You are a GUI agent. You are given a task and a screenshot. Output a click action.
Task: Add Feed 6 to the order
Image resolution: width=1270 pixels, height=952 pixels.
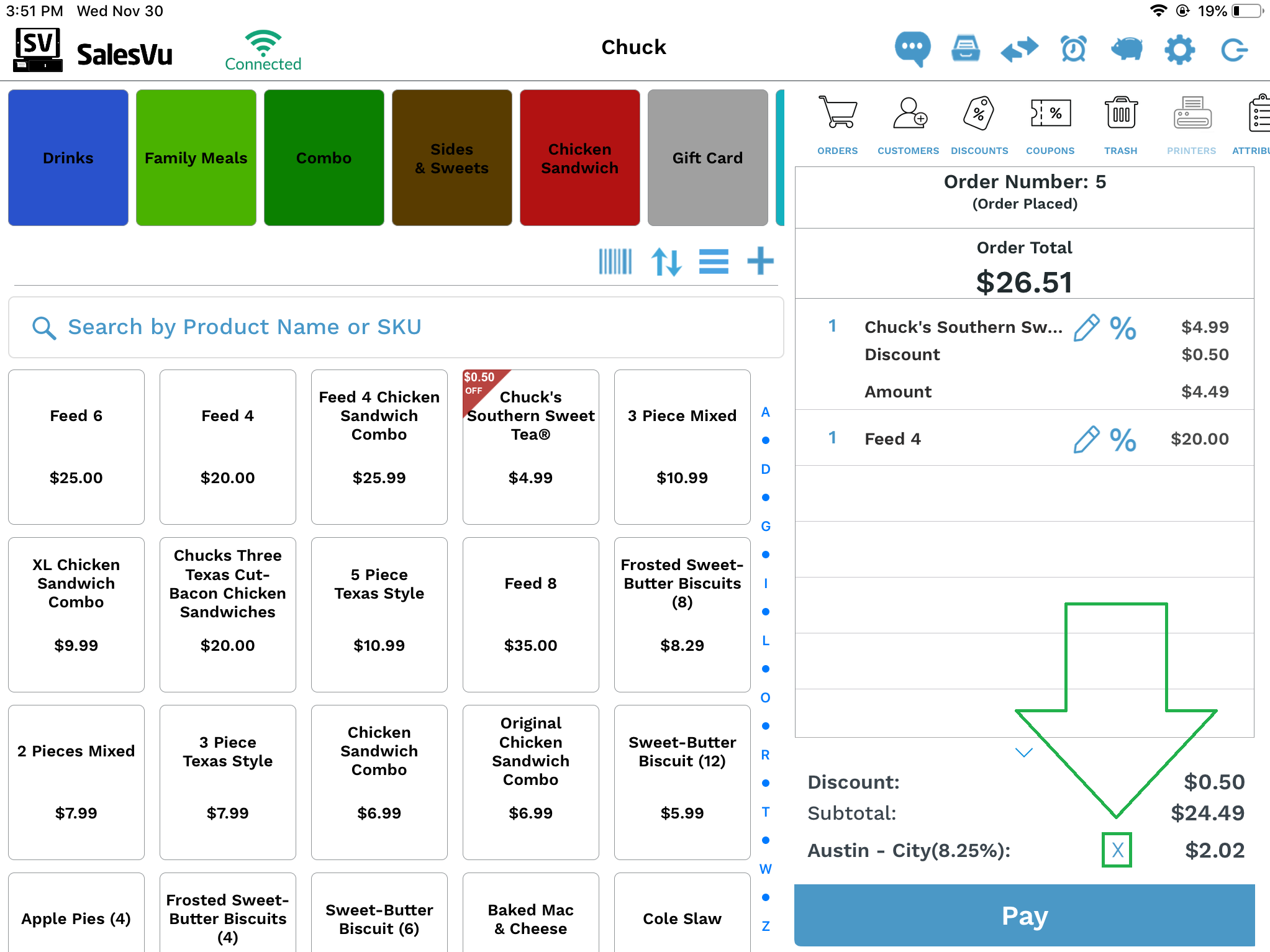click(76, 447)
